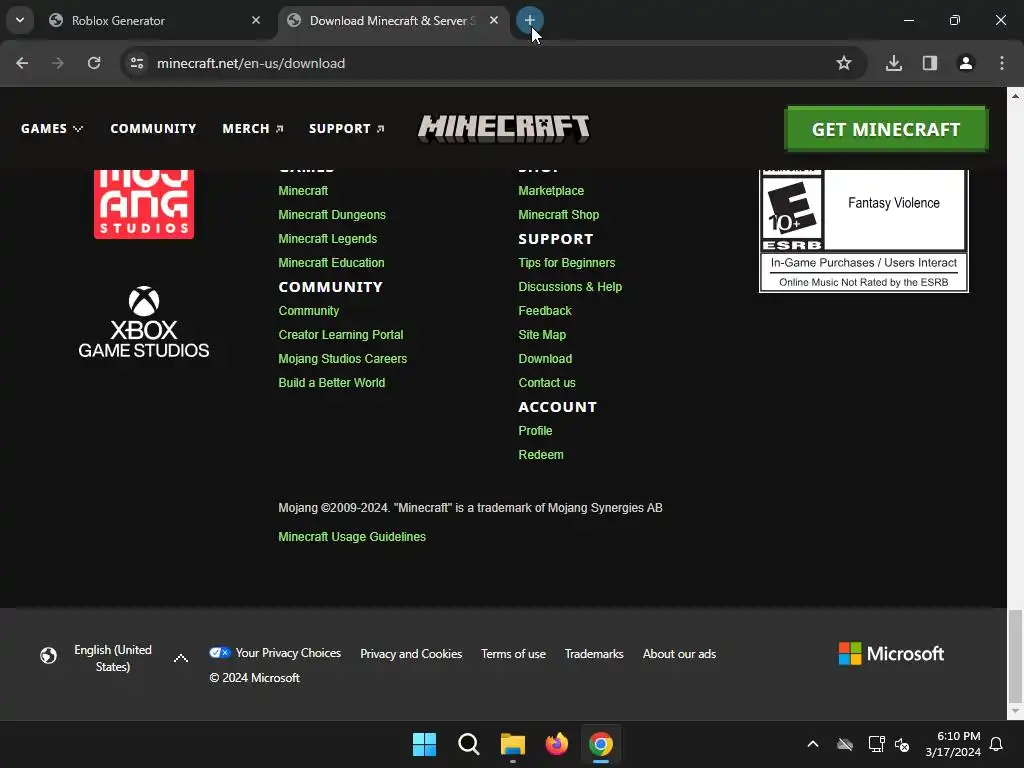1024x768 pixels.
Task: Click the globe language icon
Action: tap(48, 655)
